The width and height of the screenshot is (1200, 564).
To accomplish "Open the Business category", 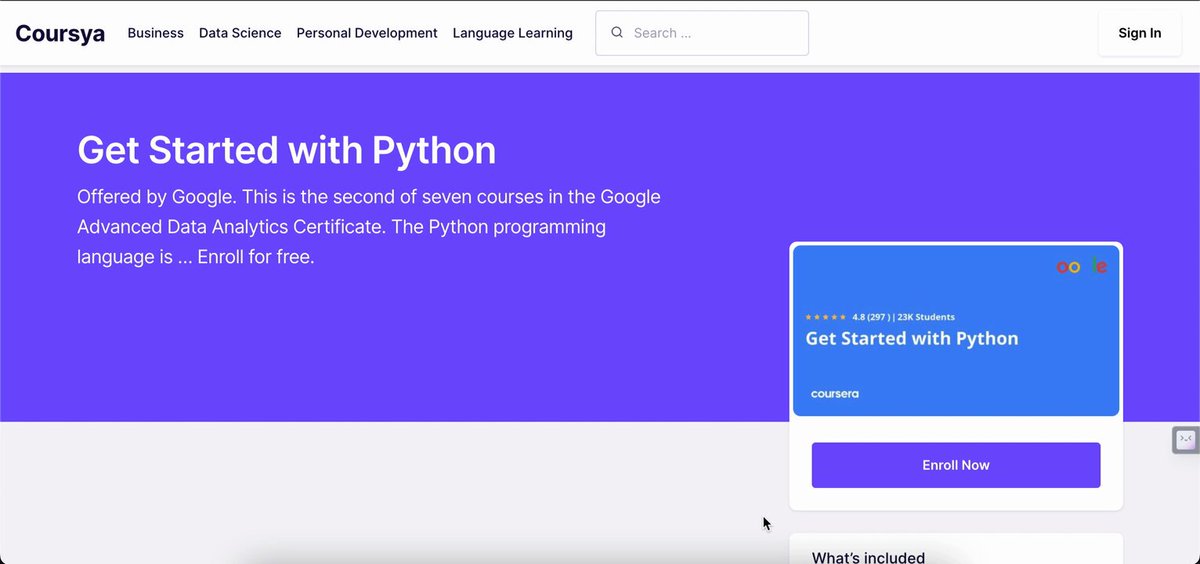I will (x=155, y=33).
